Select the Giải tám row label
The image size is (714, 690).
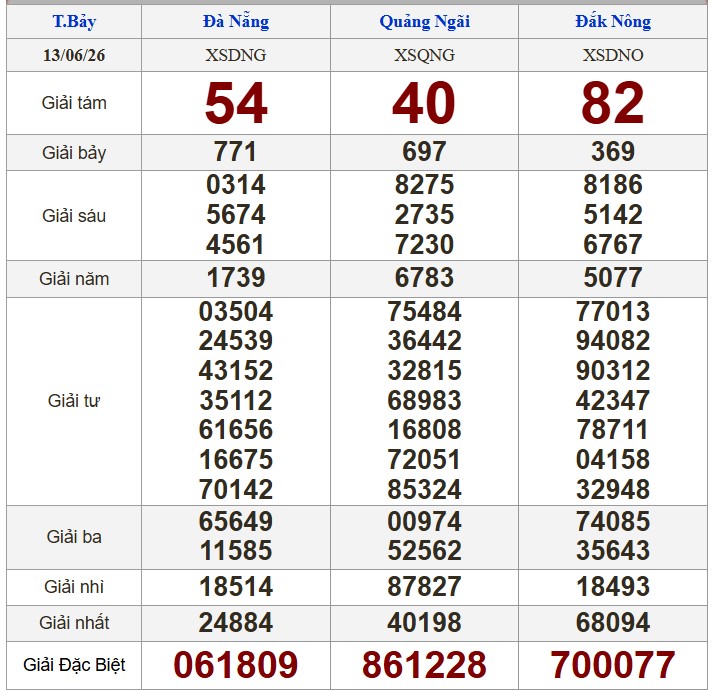pos(74,103)
